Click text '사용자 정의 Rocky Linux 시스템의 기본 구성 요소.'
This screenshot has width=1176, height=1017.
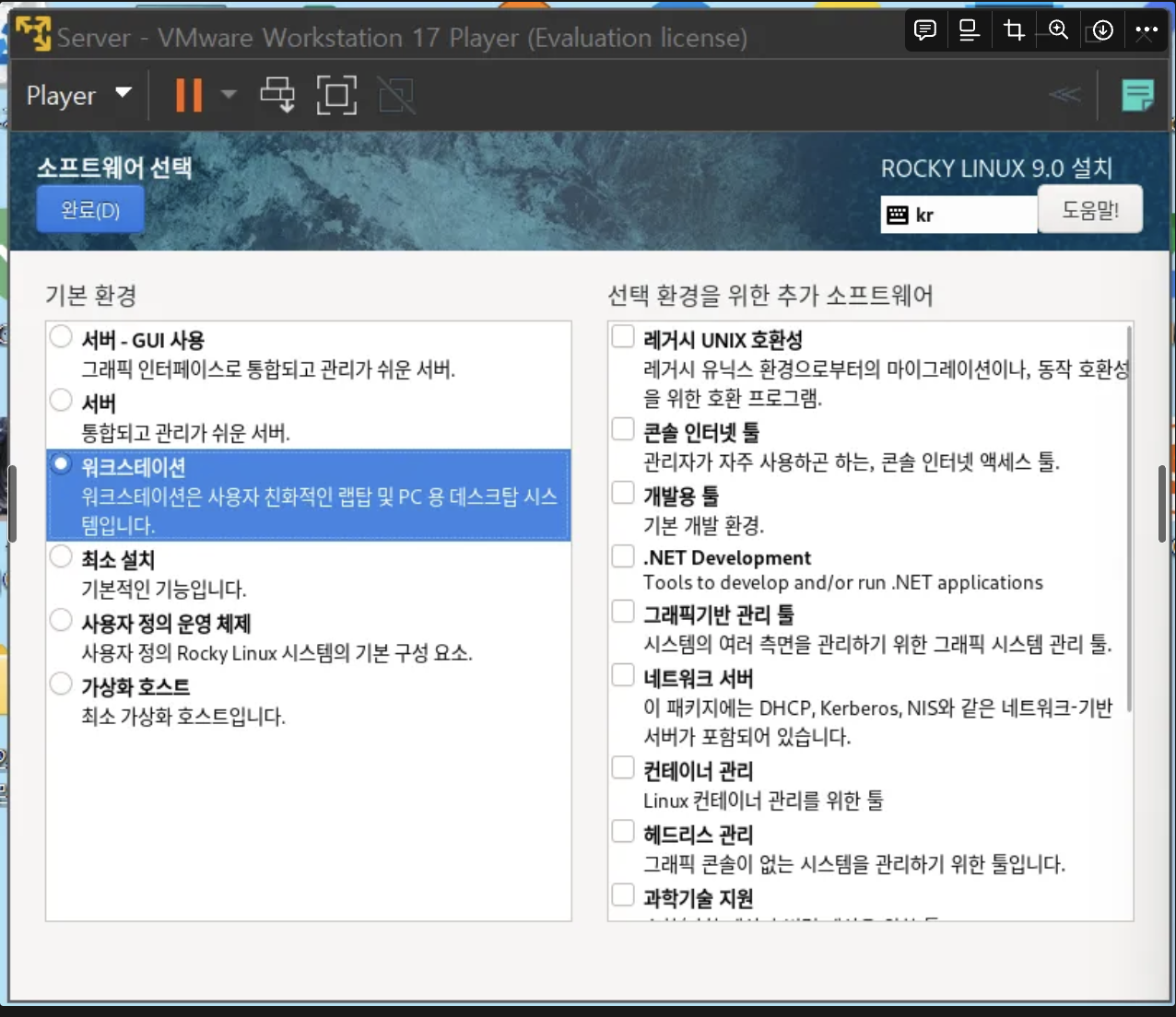click(276, 653)
